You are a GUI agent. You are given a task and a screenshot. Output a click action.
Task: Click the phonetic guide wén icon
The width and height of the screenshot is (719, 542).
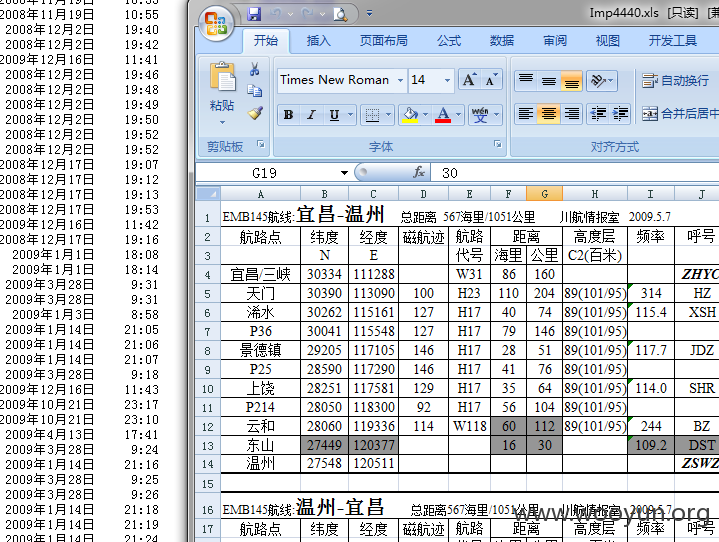tap(480, 115)
